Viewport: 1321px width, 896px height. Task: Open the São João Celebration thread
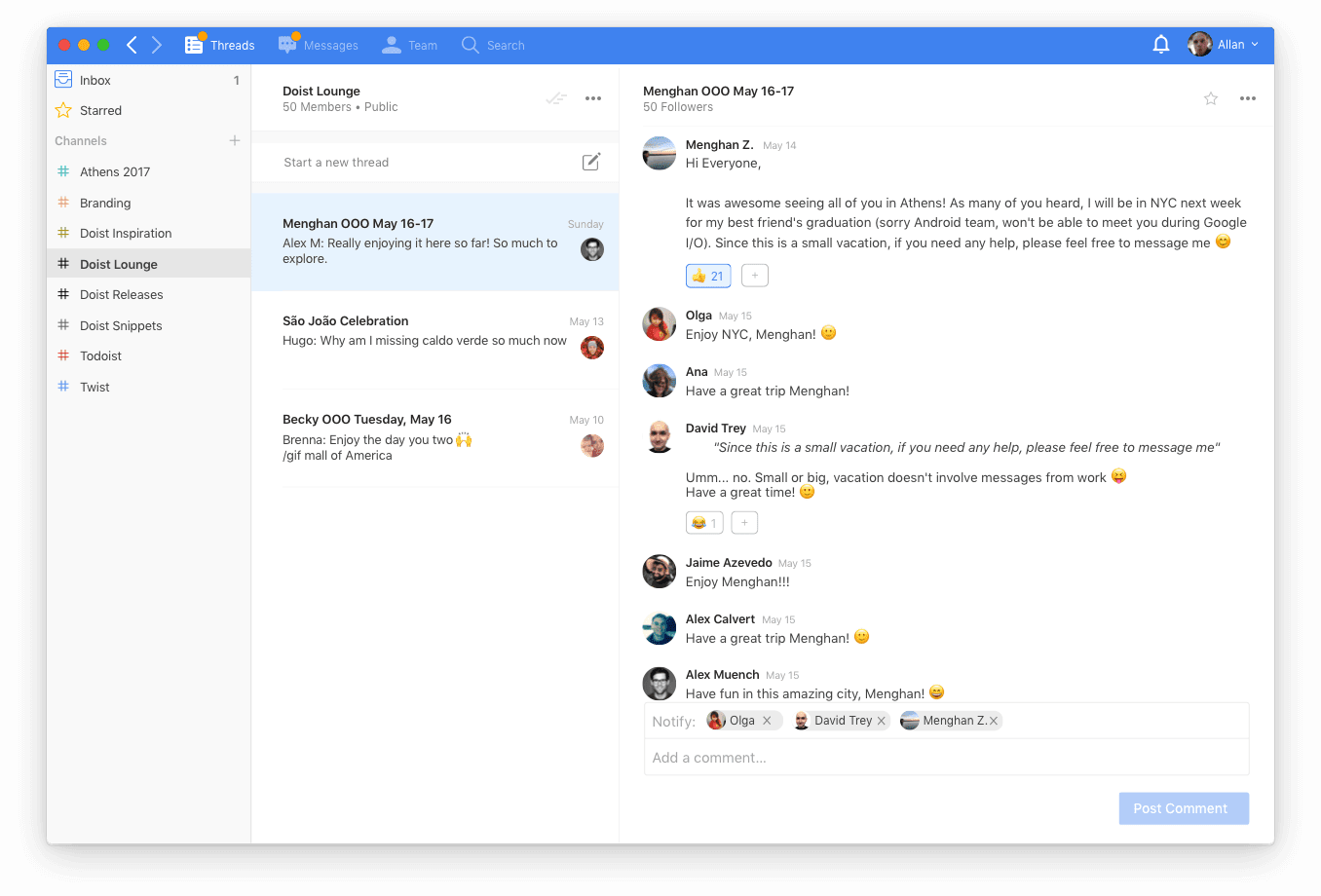pyautogui.click(x=434, y=340)
